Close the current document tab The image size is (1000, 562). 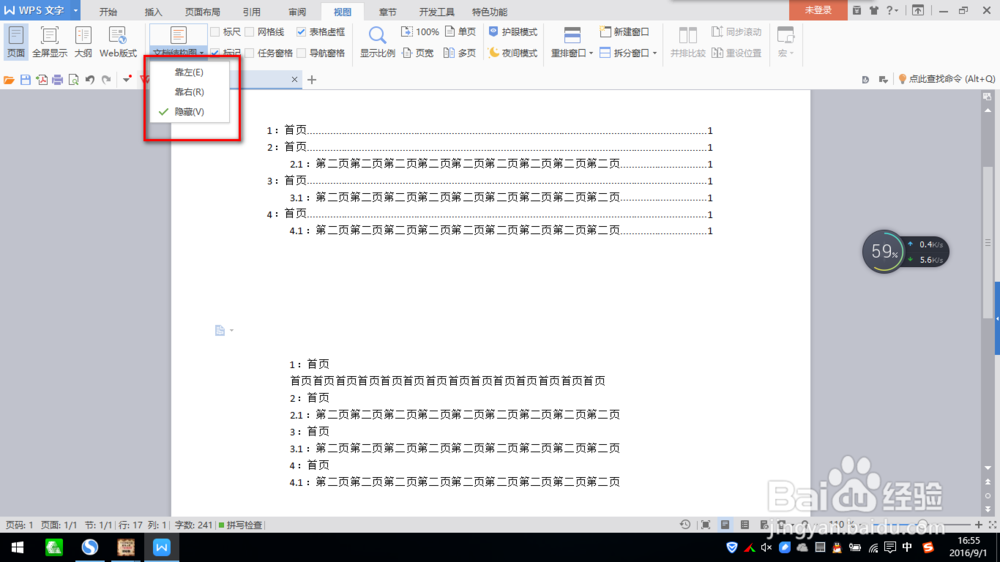pos(294,80)
